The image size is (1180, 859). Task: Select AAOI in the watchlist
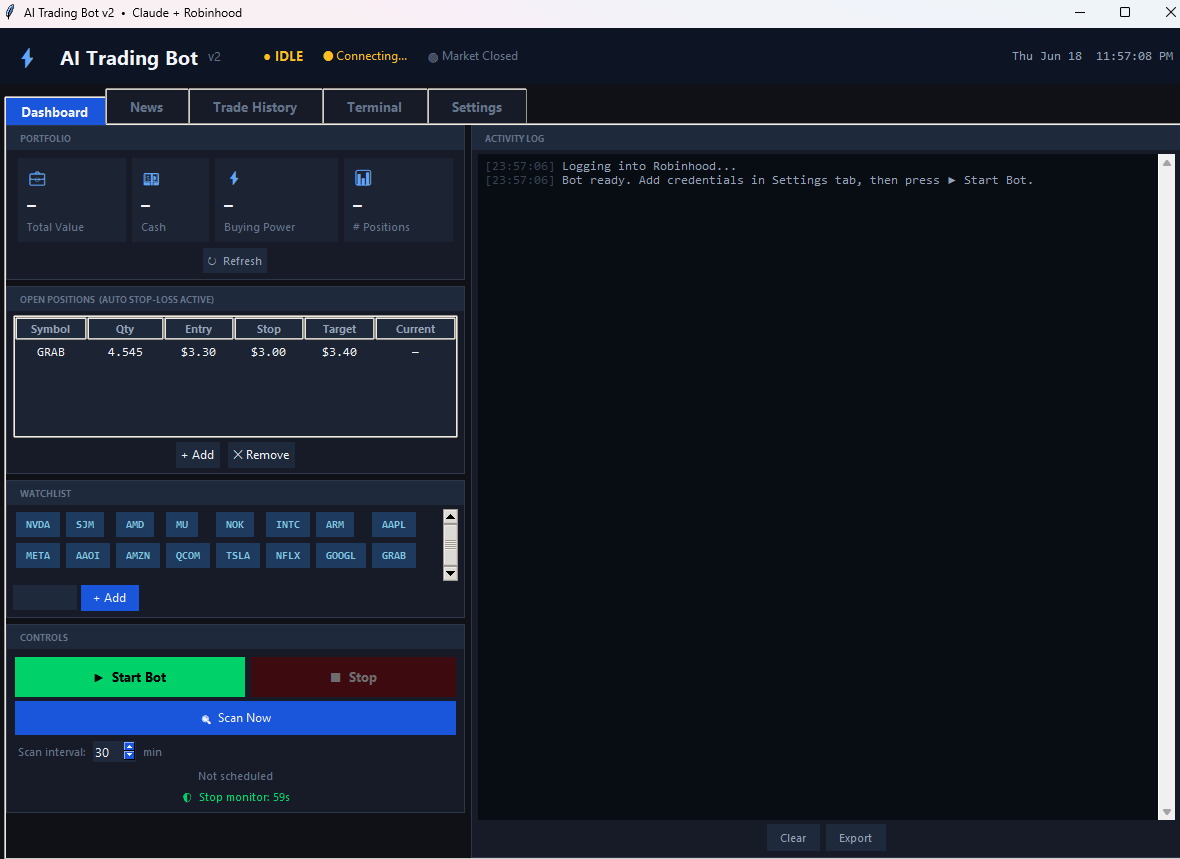[88, 556]
